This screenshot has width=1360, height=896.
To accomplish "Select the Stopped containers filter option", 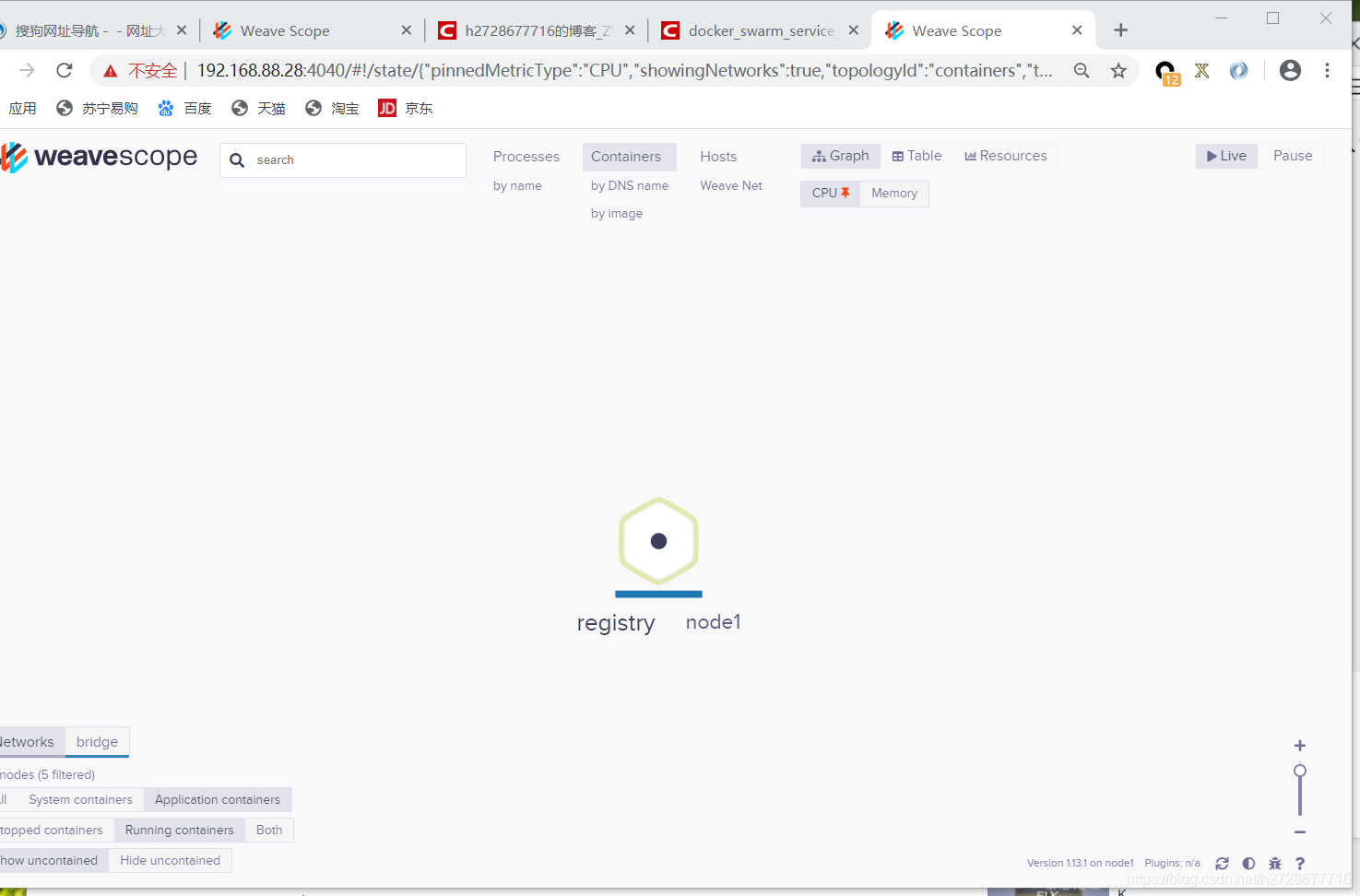I will tap(55, 831).
